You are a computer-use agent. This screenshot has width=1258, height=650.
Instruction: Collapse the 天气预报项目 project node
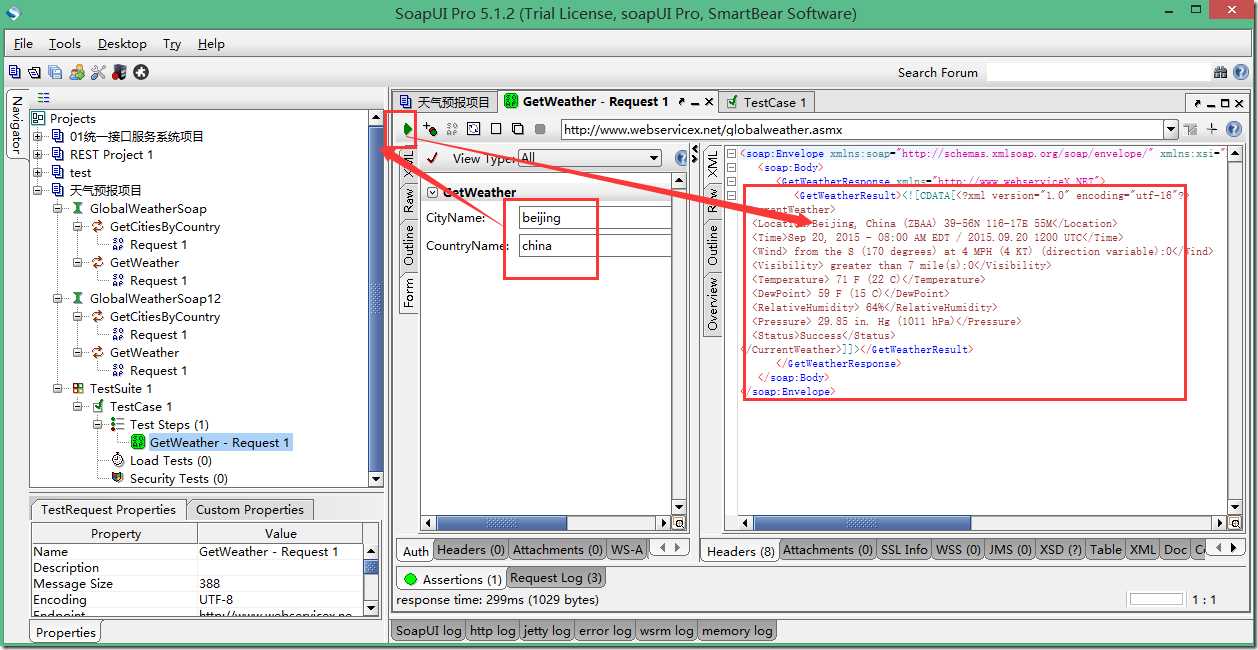coord(39,191)
